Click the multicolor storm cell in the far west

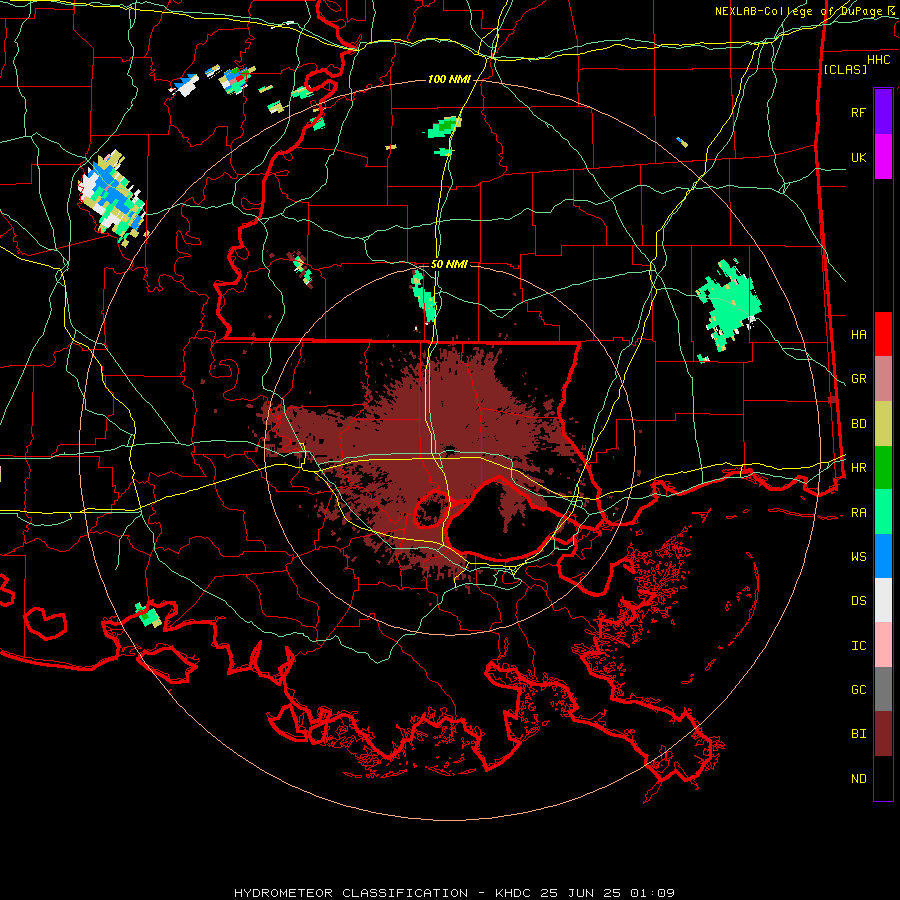112,198
